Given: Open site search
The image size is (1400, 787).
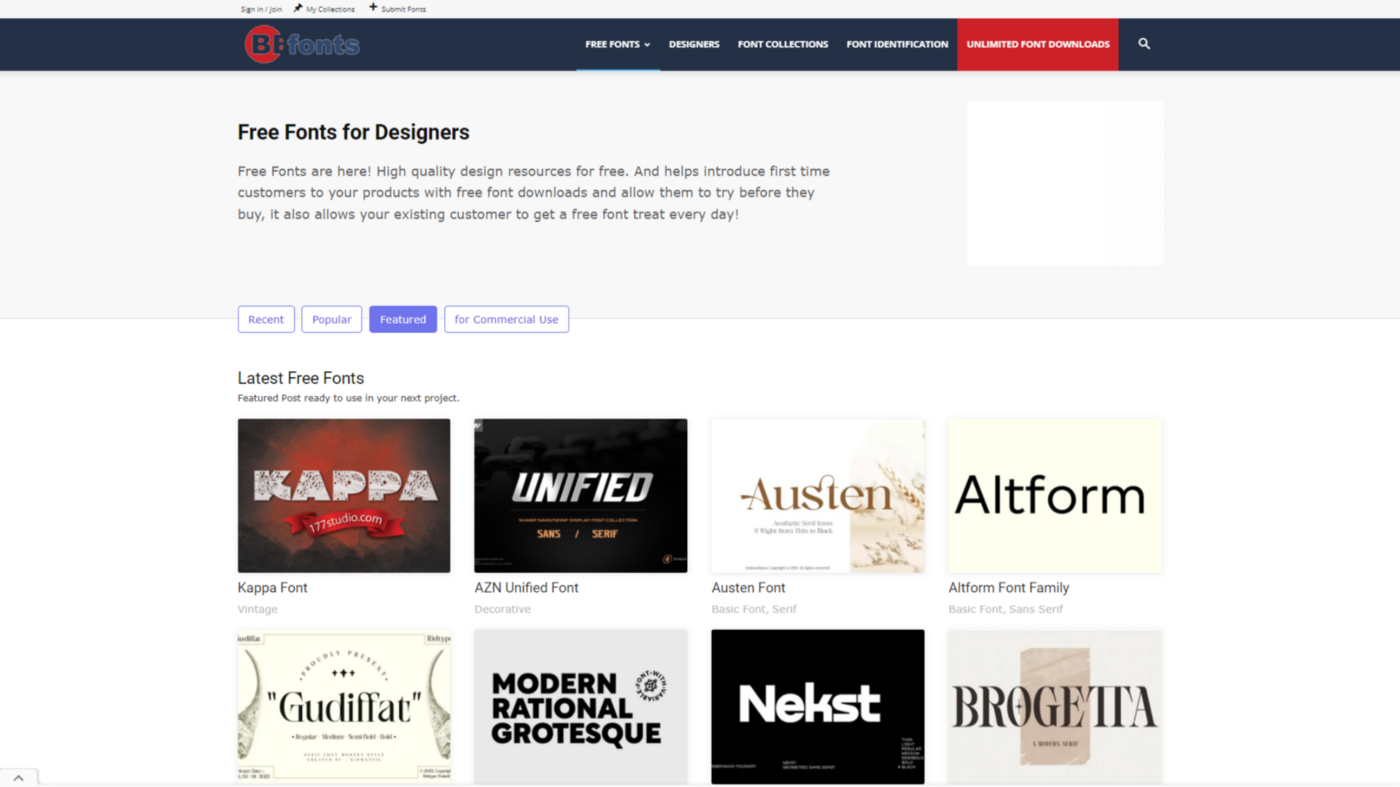Looking at the screenshot, I should pyautogui.click(x=1143, y=43).
